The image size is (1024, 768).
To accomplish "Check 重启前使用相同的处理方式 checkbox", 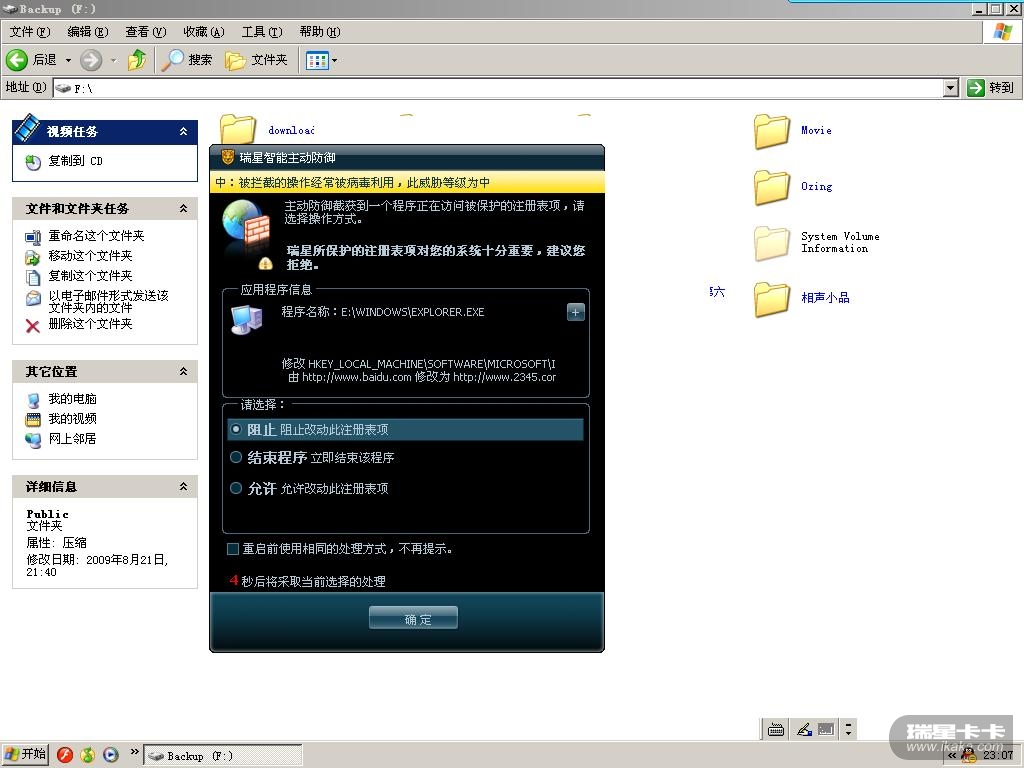I will (232, 549).
